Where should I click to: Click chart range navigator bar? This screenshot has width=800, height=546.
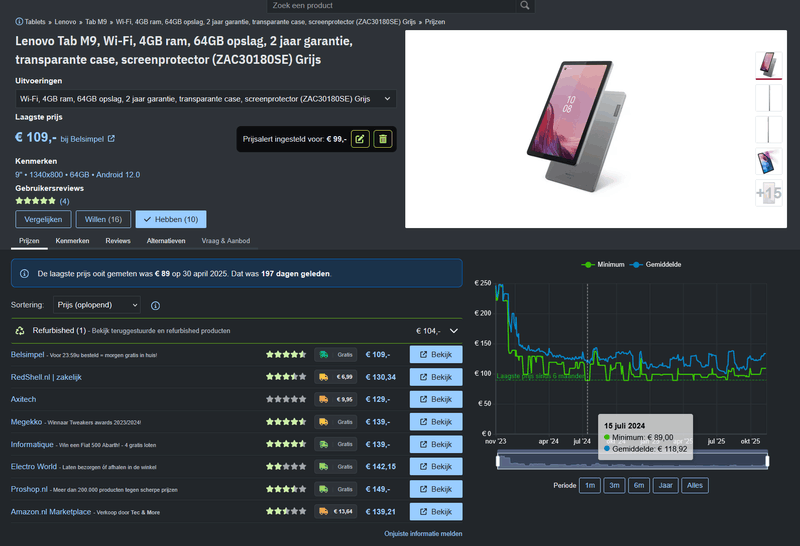[x=633, y=461]
